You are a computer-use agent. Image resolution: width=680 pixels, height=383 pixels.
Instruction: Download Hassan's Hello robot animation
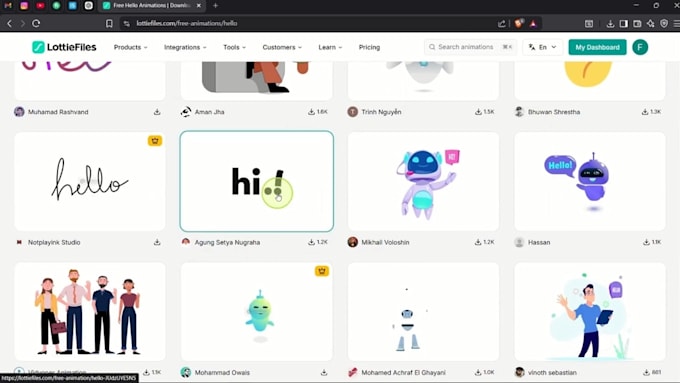pos(652,242)
